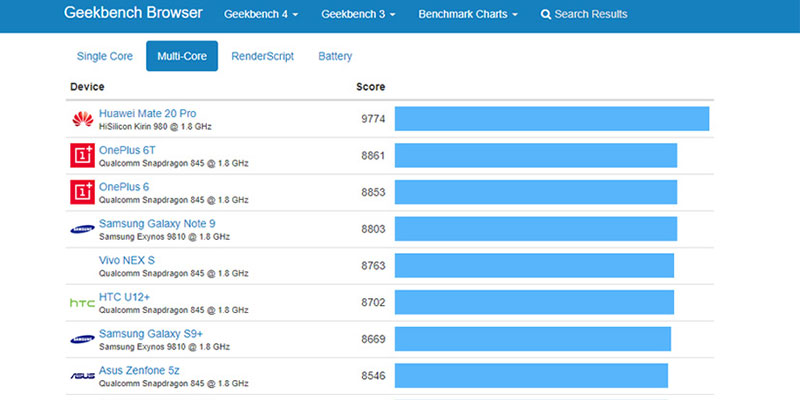The height and width of the screenshot is (400, 800).
Task: Click Snapdragon 845 text under OnePlus 6T
Action: (173, 164)
